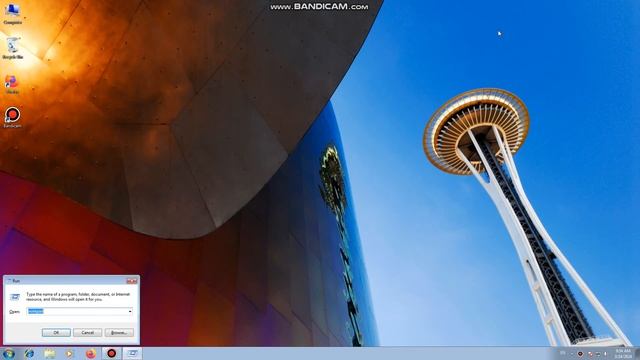The image size is (640, 360).
Task: Click inside the Open text field
Action: (x=77, y=311)
